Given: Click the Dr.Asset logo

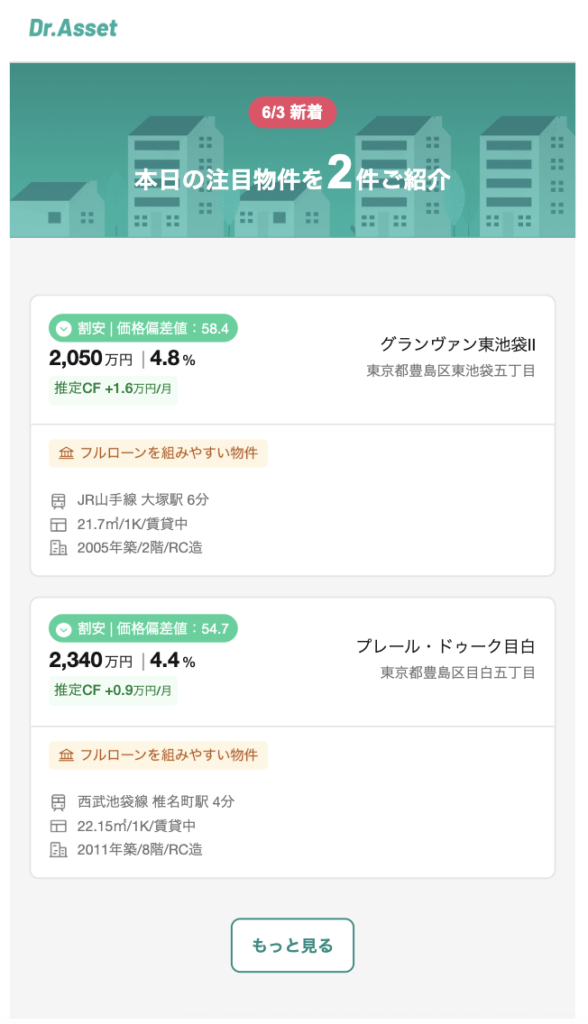Looking at the screenshot, I should click(73, 27).
